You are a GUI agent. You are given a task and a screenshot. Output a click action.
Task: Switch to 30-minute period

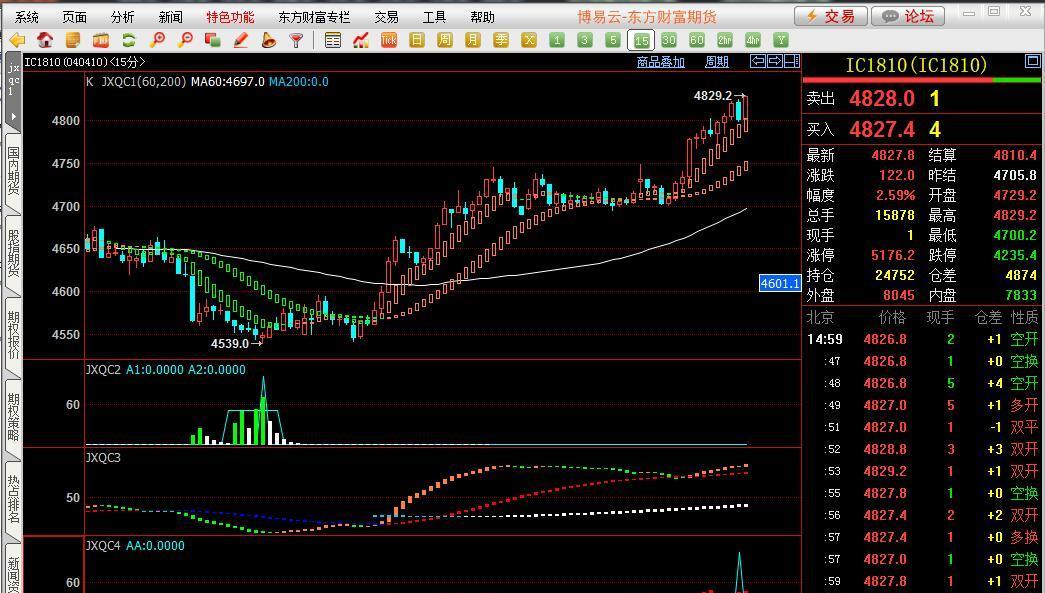point(669,40)
